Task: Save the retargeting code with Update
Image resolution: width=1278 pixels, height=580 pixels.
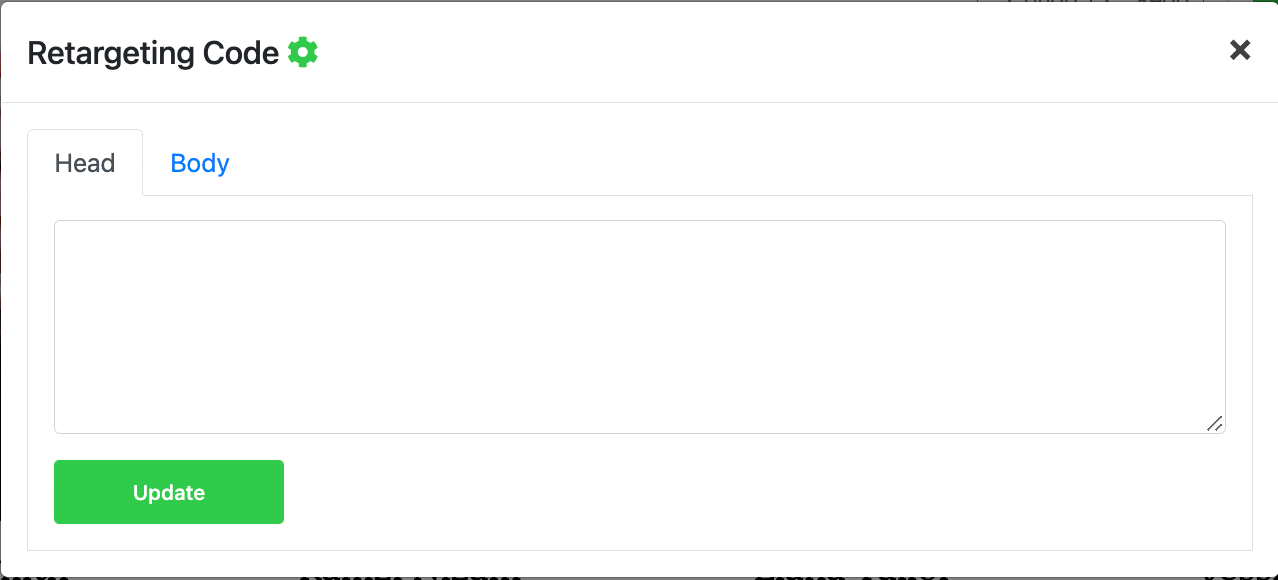Action: click(x=169, y=492)
